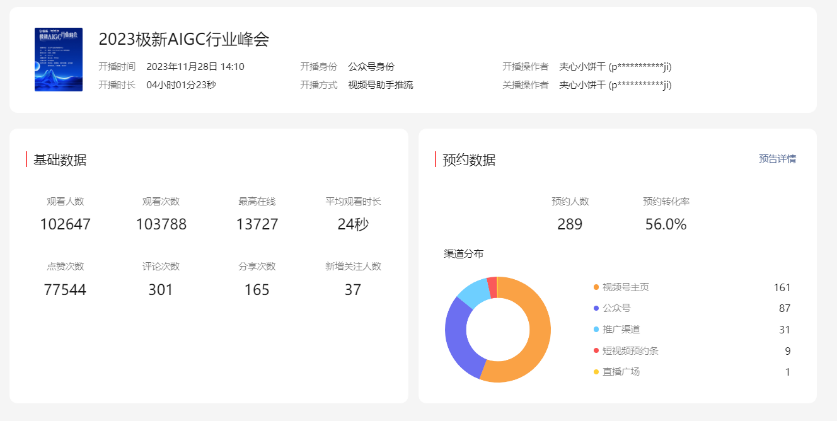Open the 预告详情 link
The width and height of the screenshot is (837, 421).
click(777, 159)
